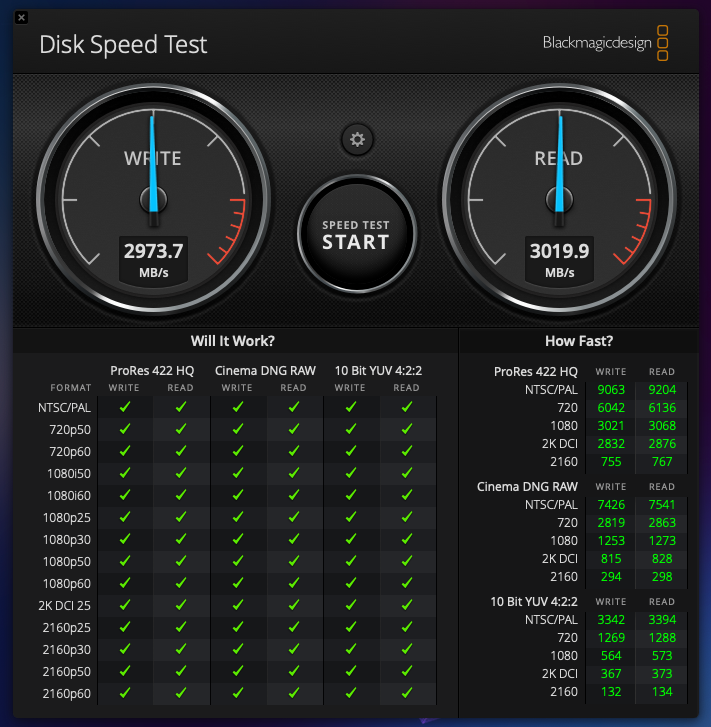
Task: Open settings with the gear icon
Action: [357, 139]
